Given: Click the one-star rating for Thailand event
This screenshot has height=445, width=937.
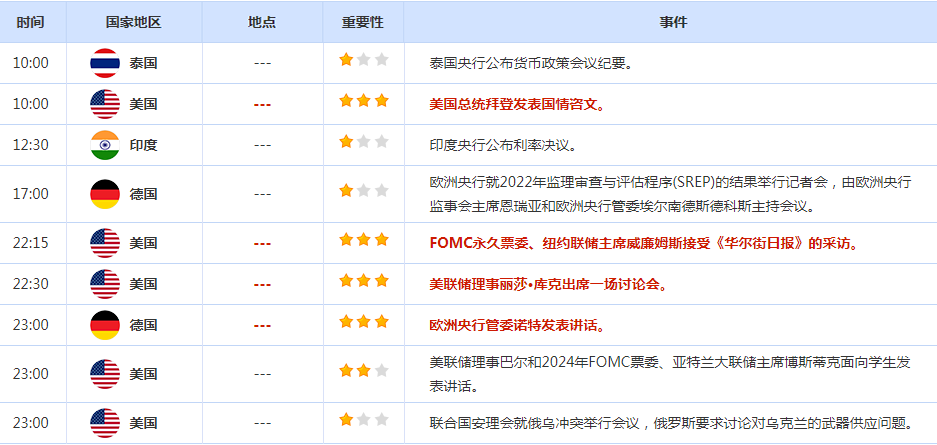Looking at the screenshot, I should (x=363, y=61).
